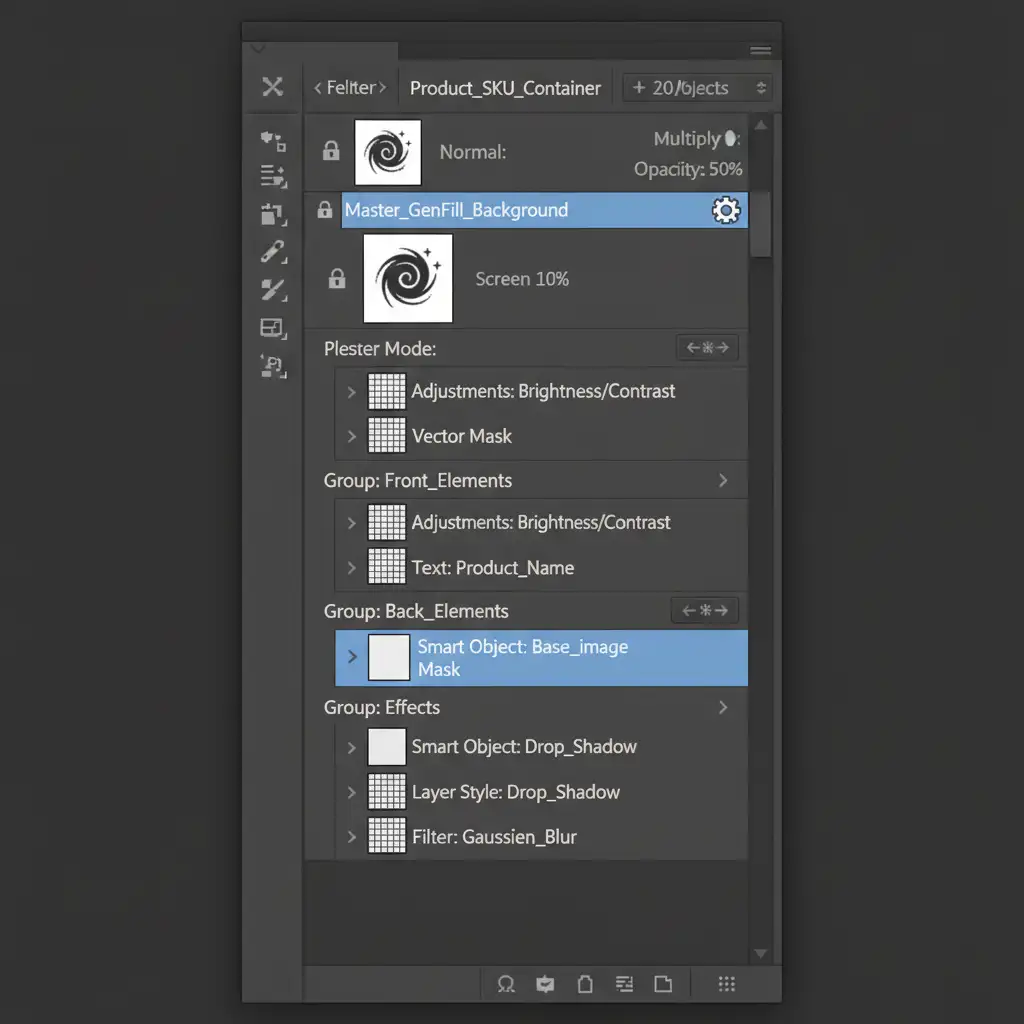Expand the Vector Mask item

[352, 436]
